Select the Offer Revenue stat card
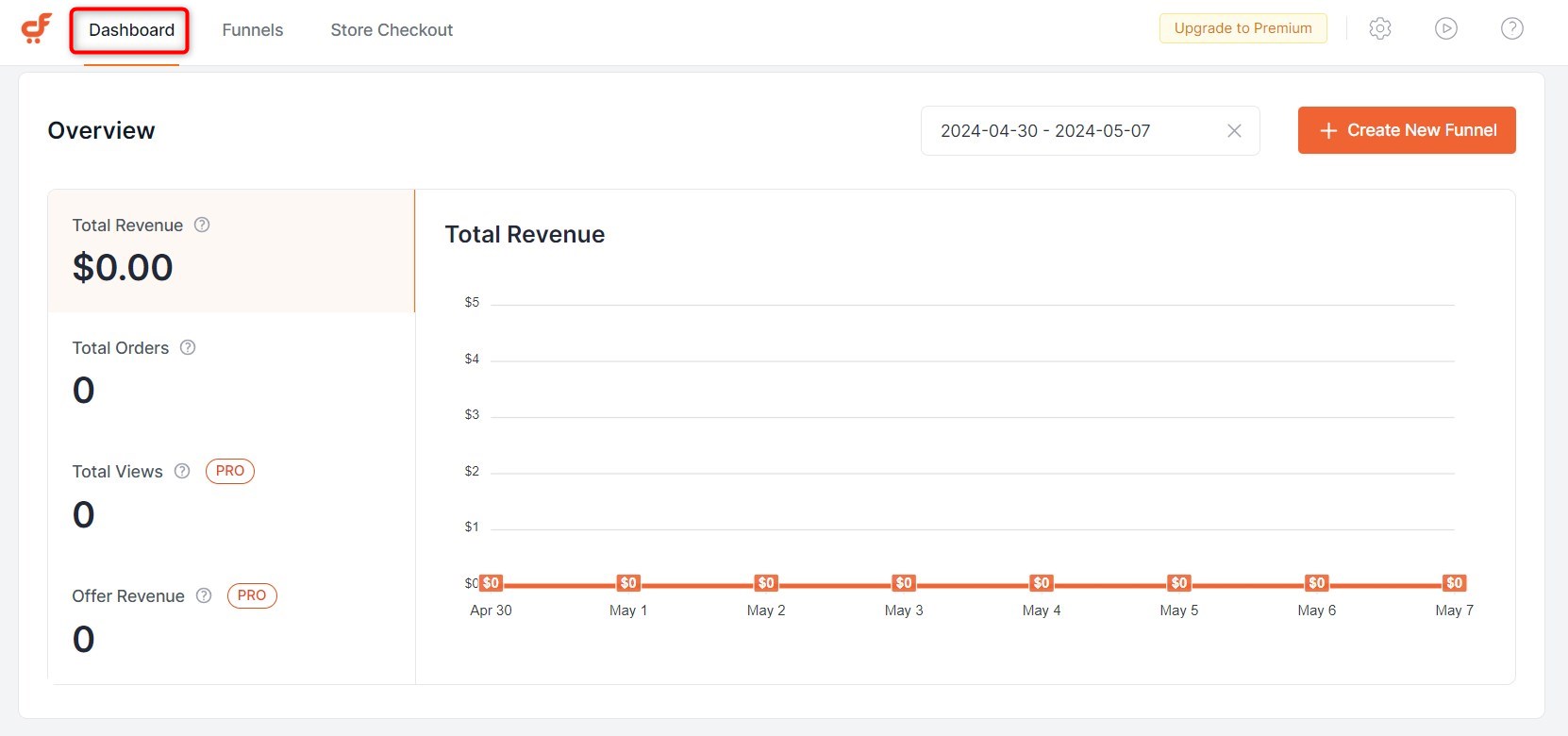 (231, 622)
